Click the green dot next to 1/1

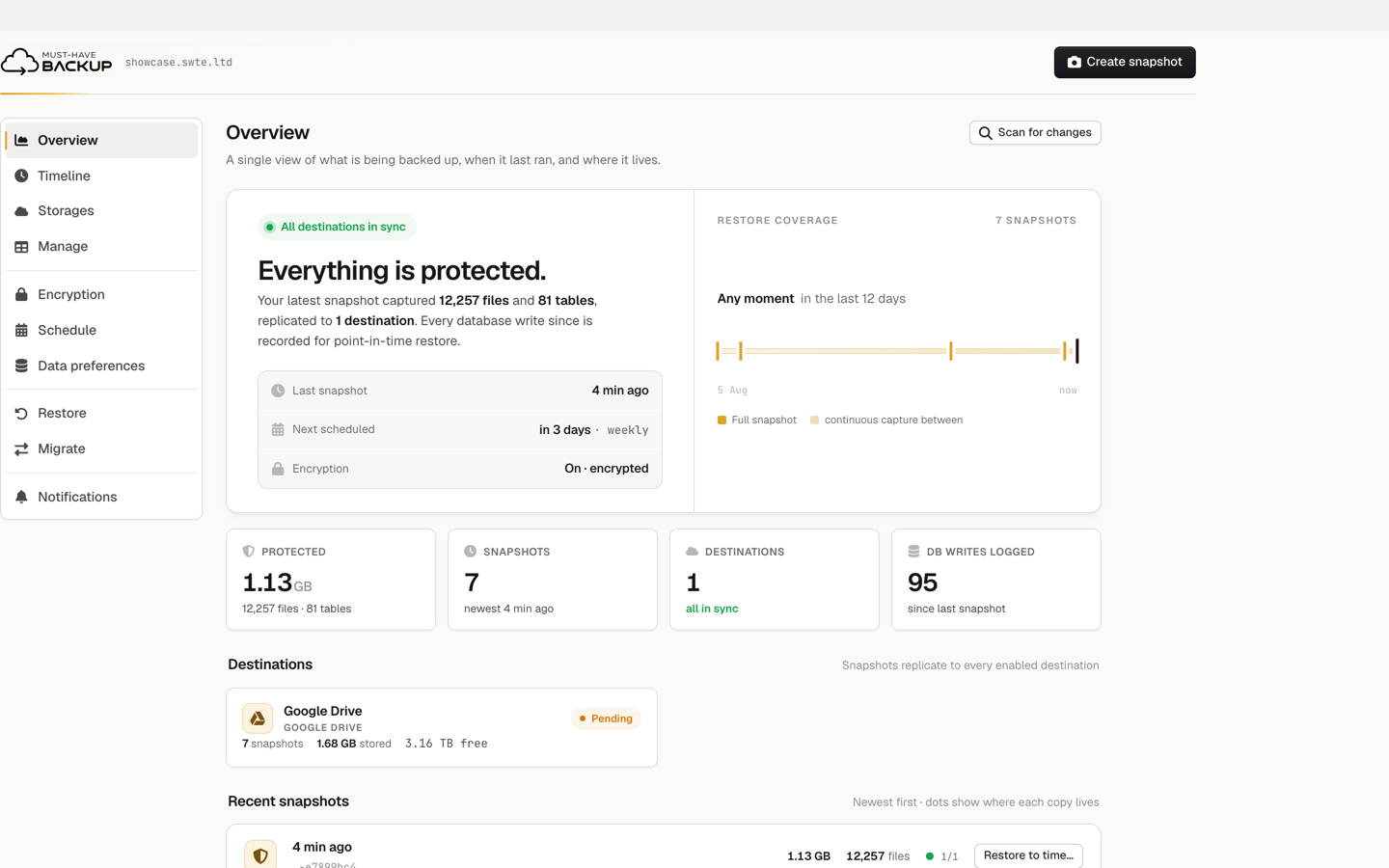tap(930, 855)
